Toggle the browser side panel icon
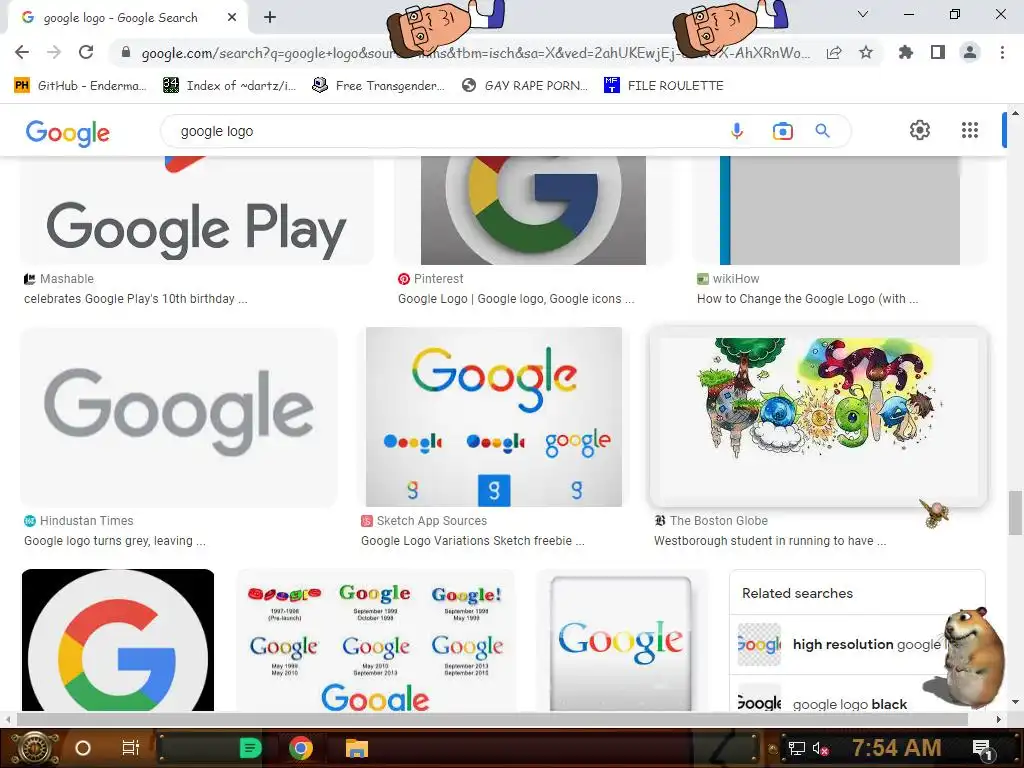 [x=938, y=52]
